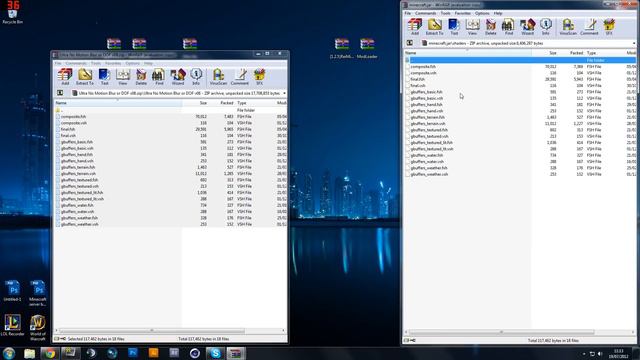Expand address bar dropdown in minecraft.jar window

pos(634,43)
